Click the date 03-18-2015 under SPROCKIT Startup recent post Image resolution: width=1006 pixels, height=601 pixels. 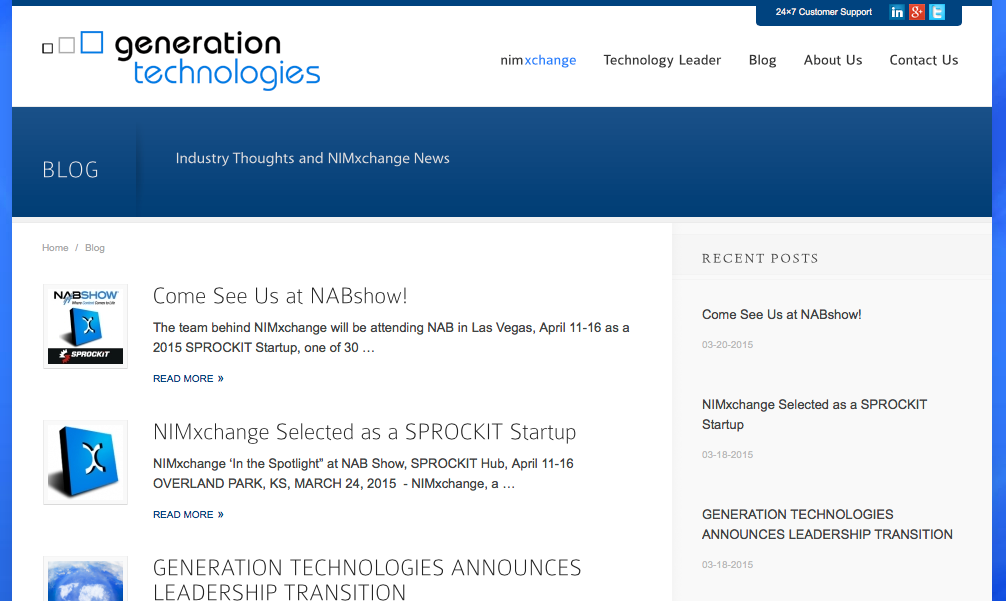tap(728, 455)
